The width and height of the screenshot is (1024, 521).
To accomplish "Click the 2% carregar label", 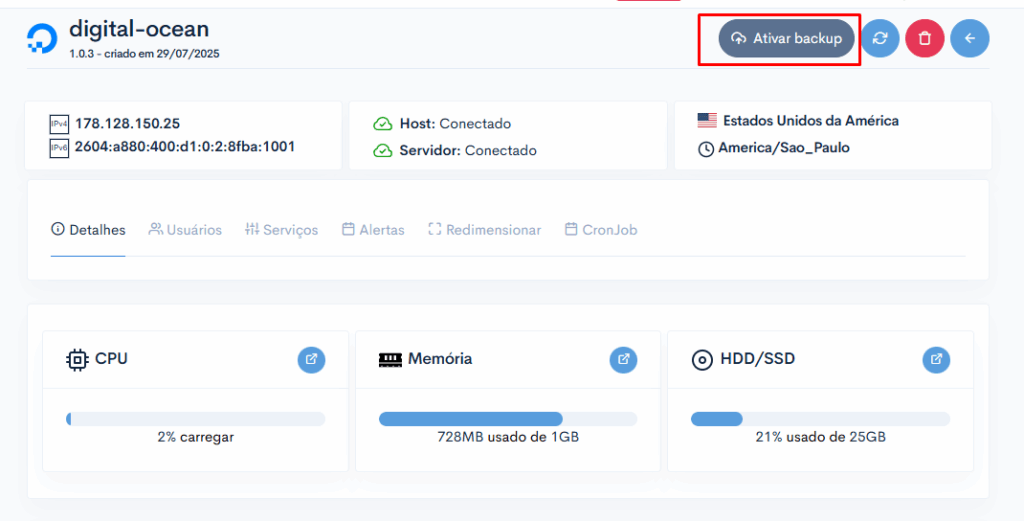I will tap(195, 437).
